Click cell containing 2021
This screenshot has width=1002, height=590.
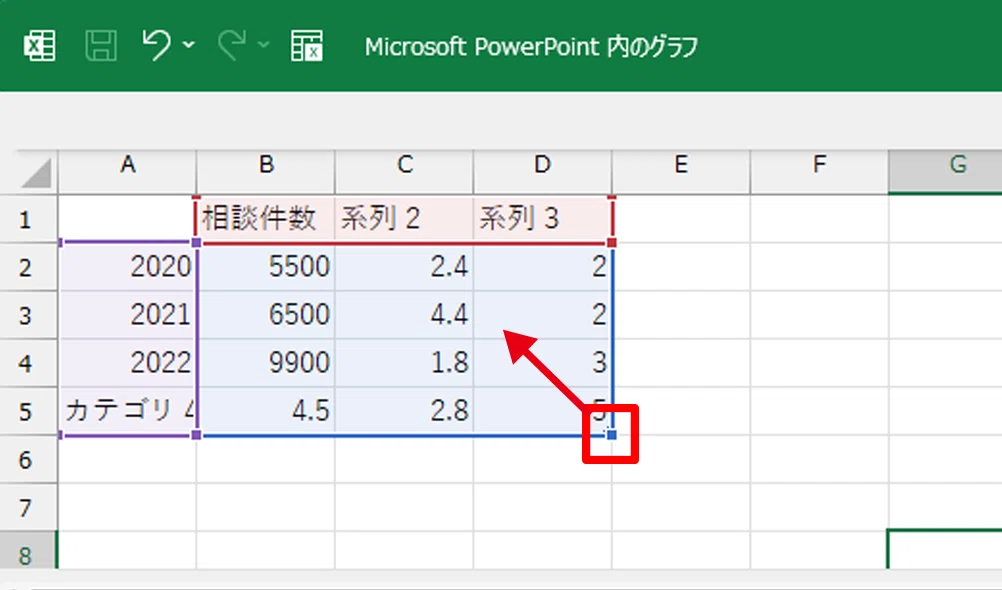click(127, 315)
